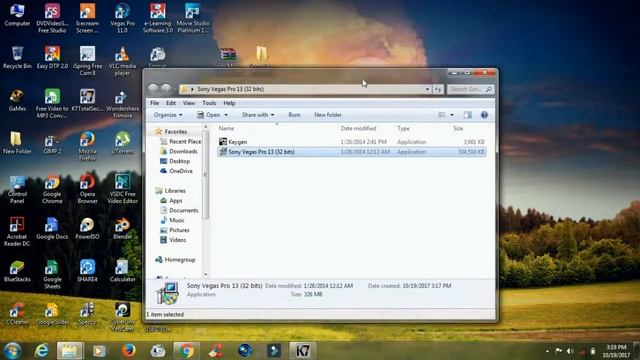The image size is (640, 360).
Task: Open Windows Start menu
Action: (12, 351)
